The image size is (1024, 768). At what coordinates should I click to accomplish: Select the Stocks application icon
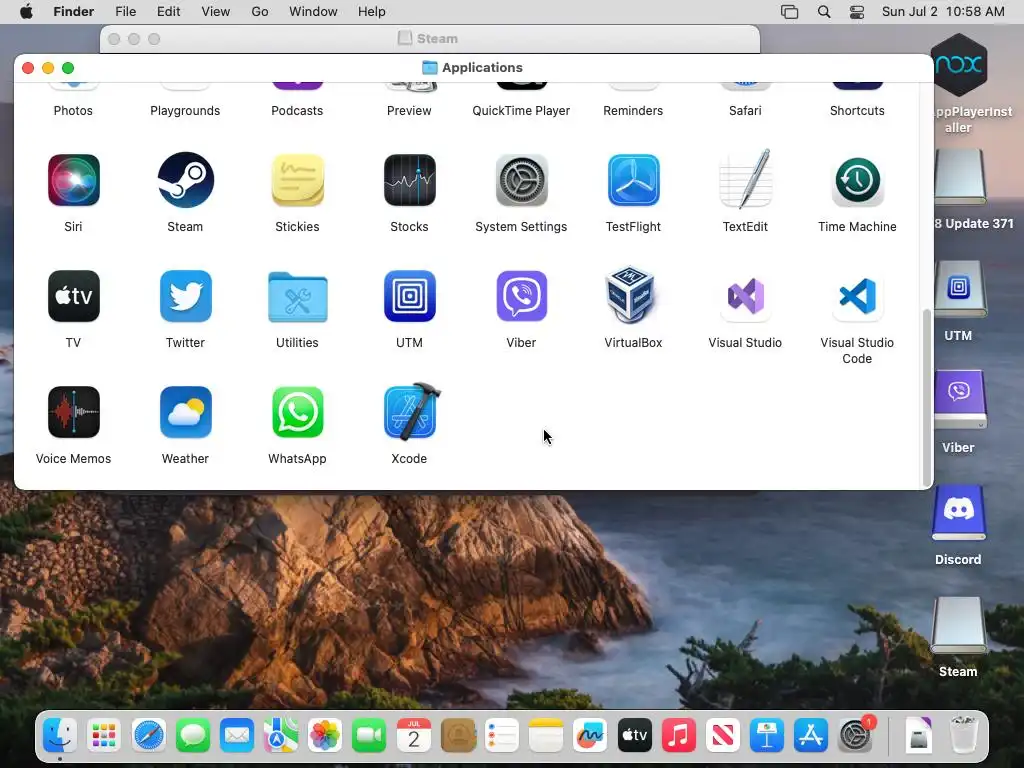(x=409, y=180)
